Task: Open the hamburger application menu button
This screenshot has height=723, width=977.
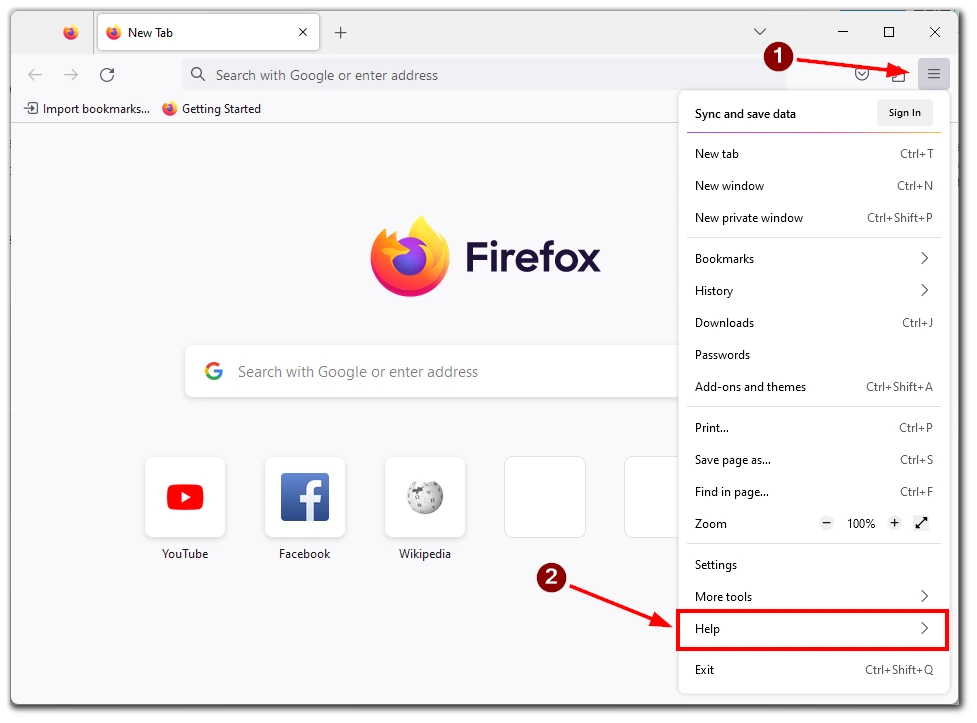Action: click(933, 74)
